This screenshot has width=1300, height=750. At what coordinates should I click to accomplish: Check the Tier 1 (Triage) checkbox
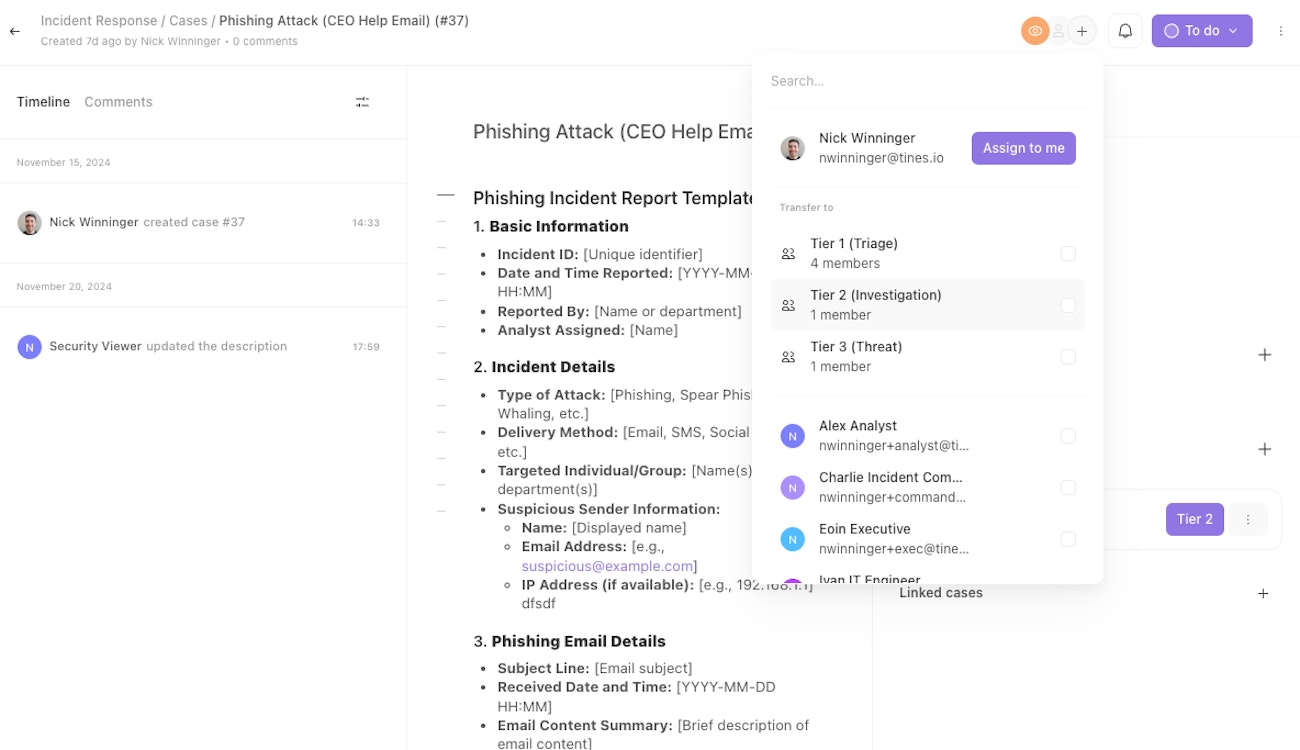[1068, 254]
